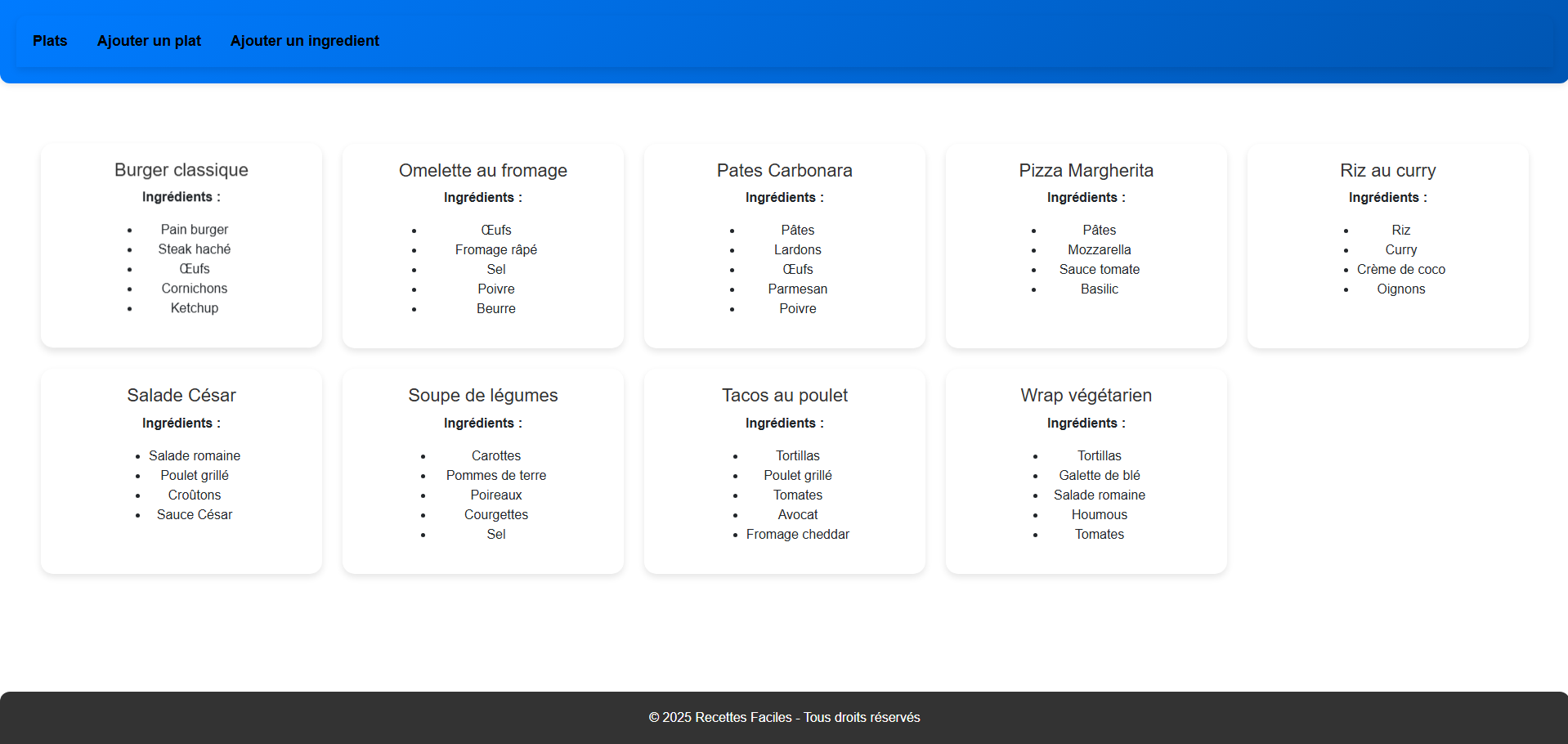1568x744 pixels.
Task: Click Lardons in the Pates Carbonara list
Action: pos(797,250)
